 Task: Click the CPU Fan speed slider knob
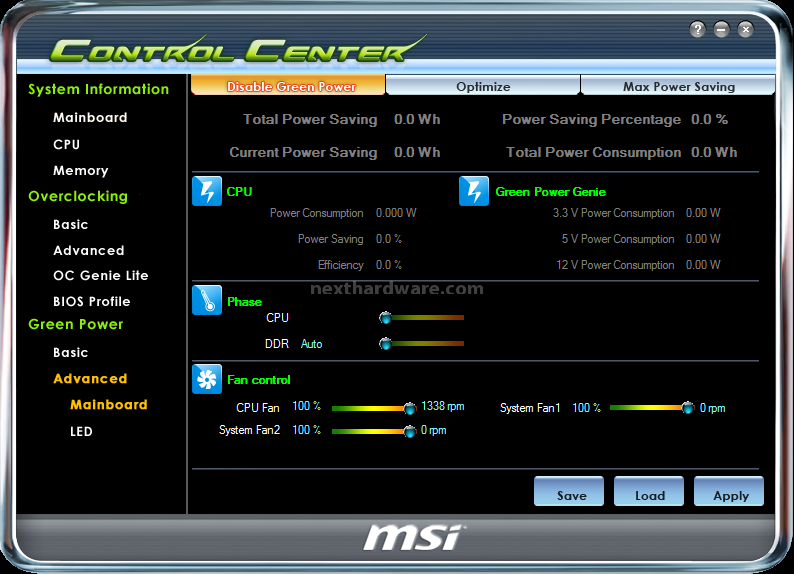point(410,408)
